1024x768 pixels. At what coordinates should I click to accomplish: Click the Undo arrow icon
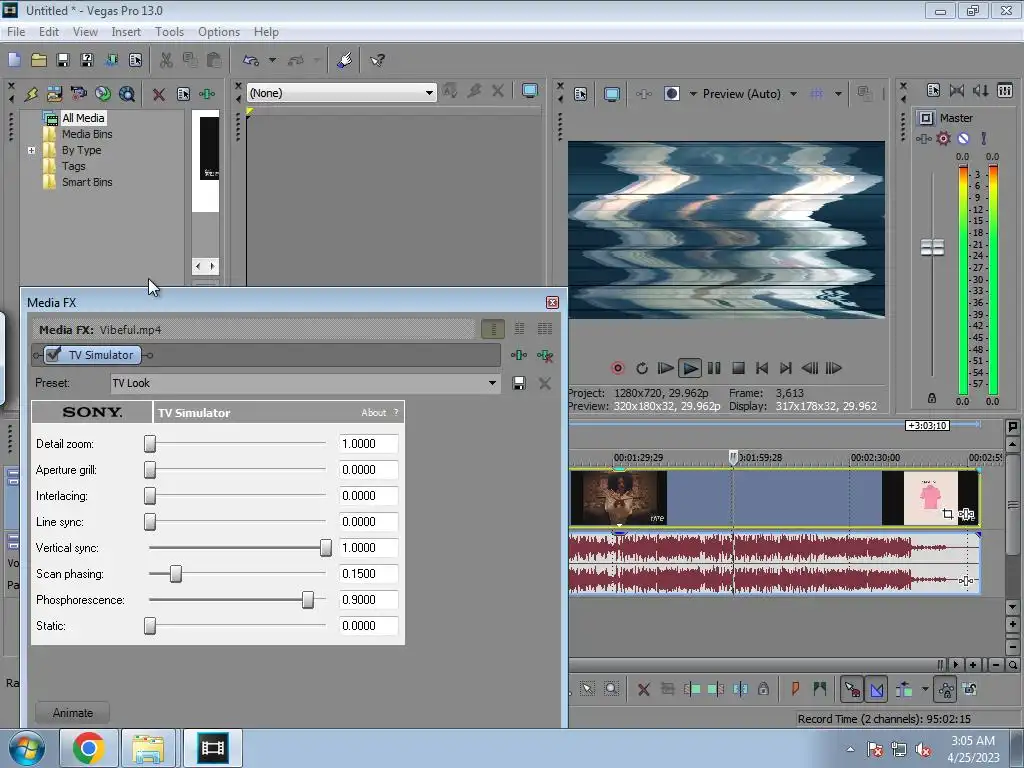[251, 60]
